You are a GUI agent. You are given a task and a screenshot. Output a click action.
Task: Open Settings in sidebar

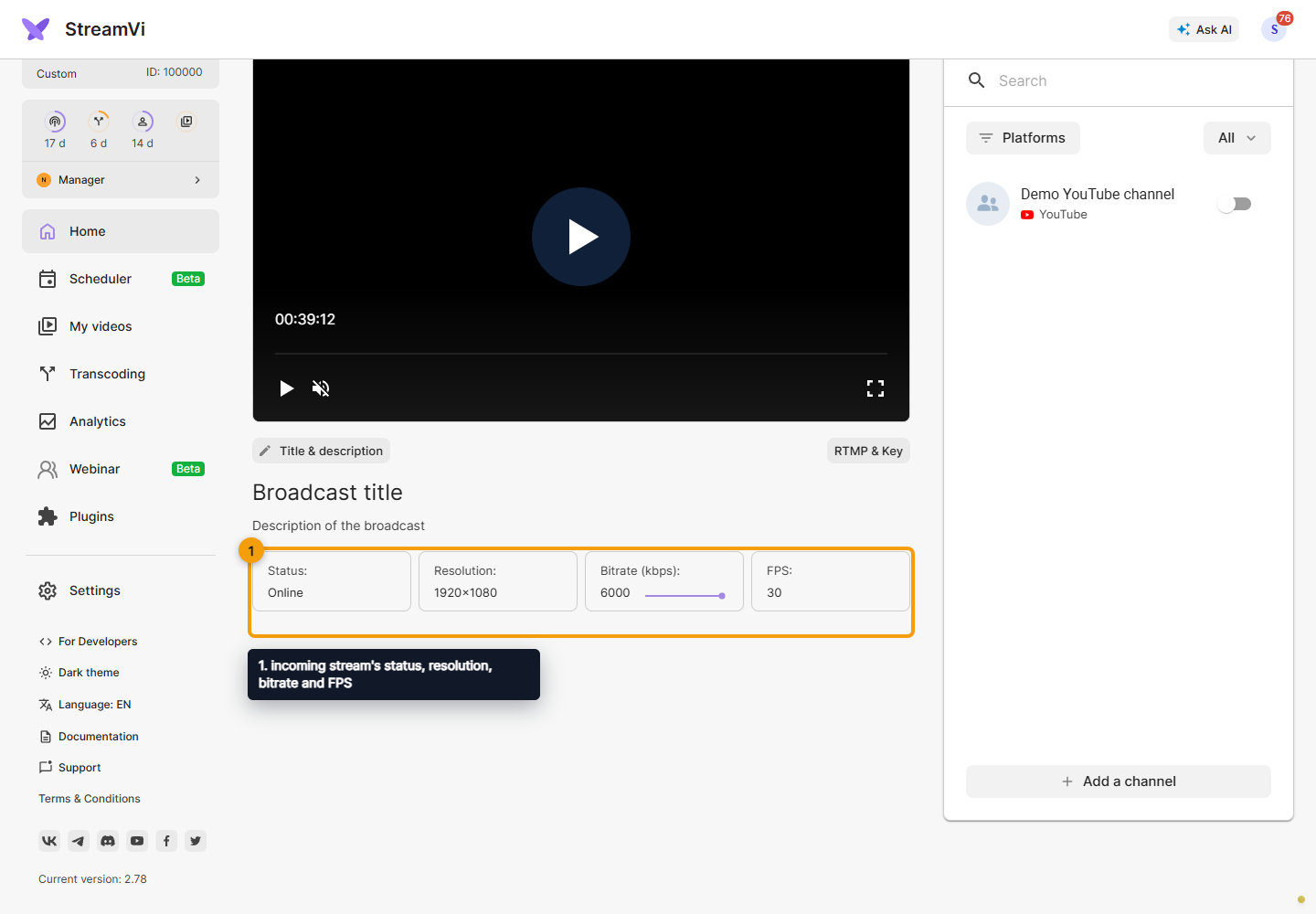pyautogui.click(x=121, y=590)
